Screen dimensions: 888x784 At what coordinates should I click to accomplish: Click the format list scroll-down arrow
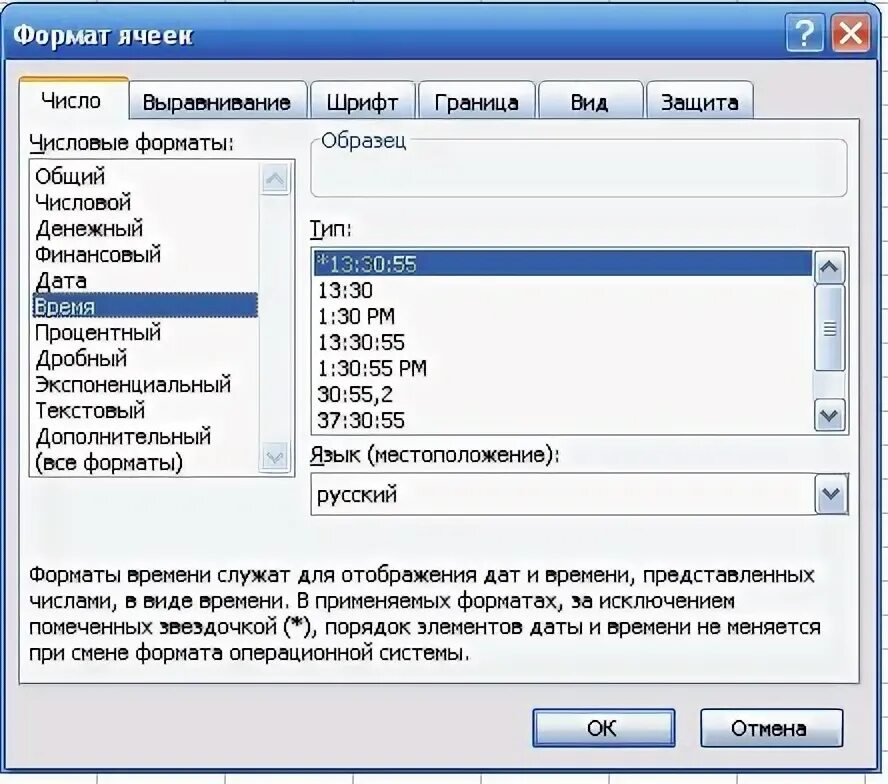[275, 457]
